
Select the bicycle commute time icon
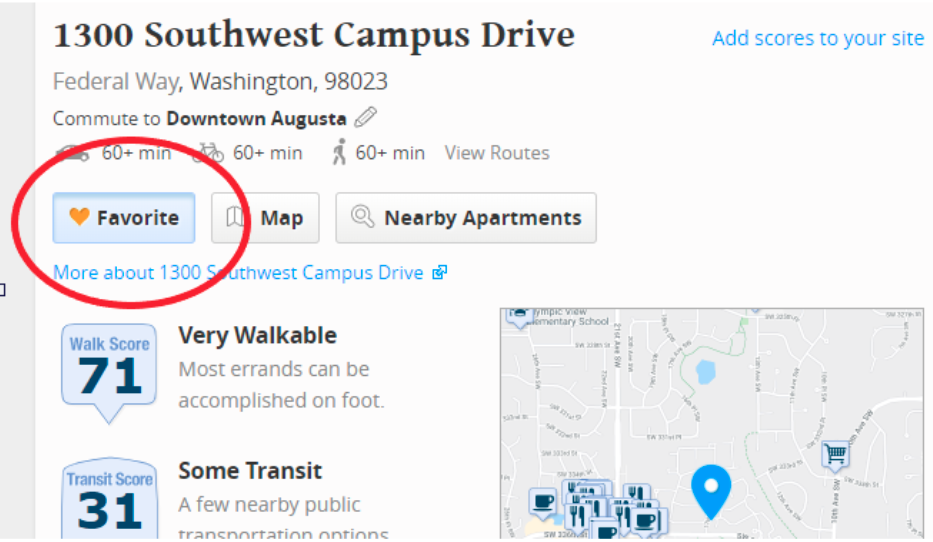click(x=208, y=153)
